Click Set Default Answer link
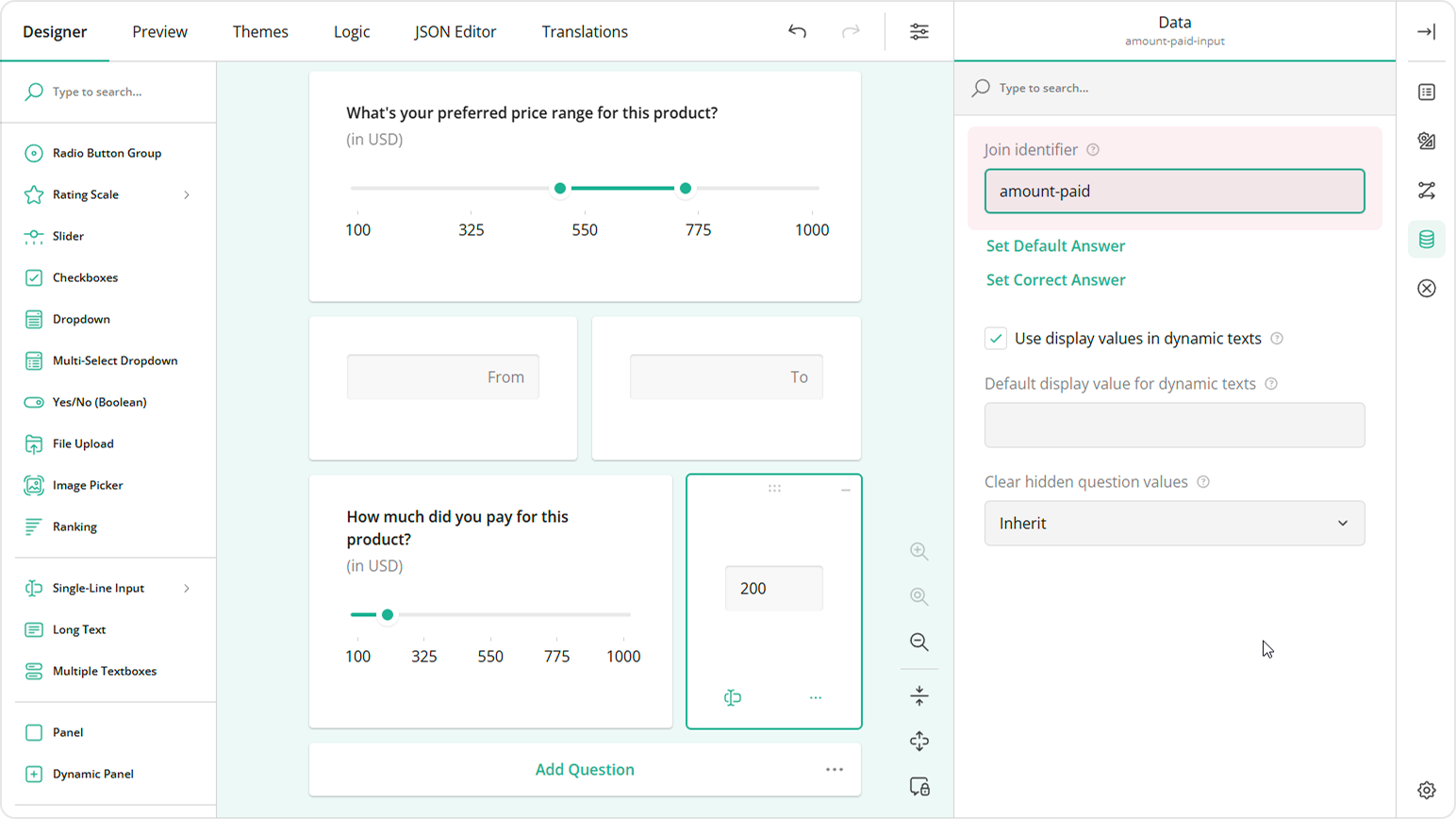1456x819 pixels. [1055, 245]
